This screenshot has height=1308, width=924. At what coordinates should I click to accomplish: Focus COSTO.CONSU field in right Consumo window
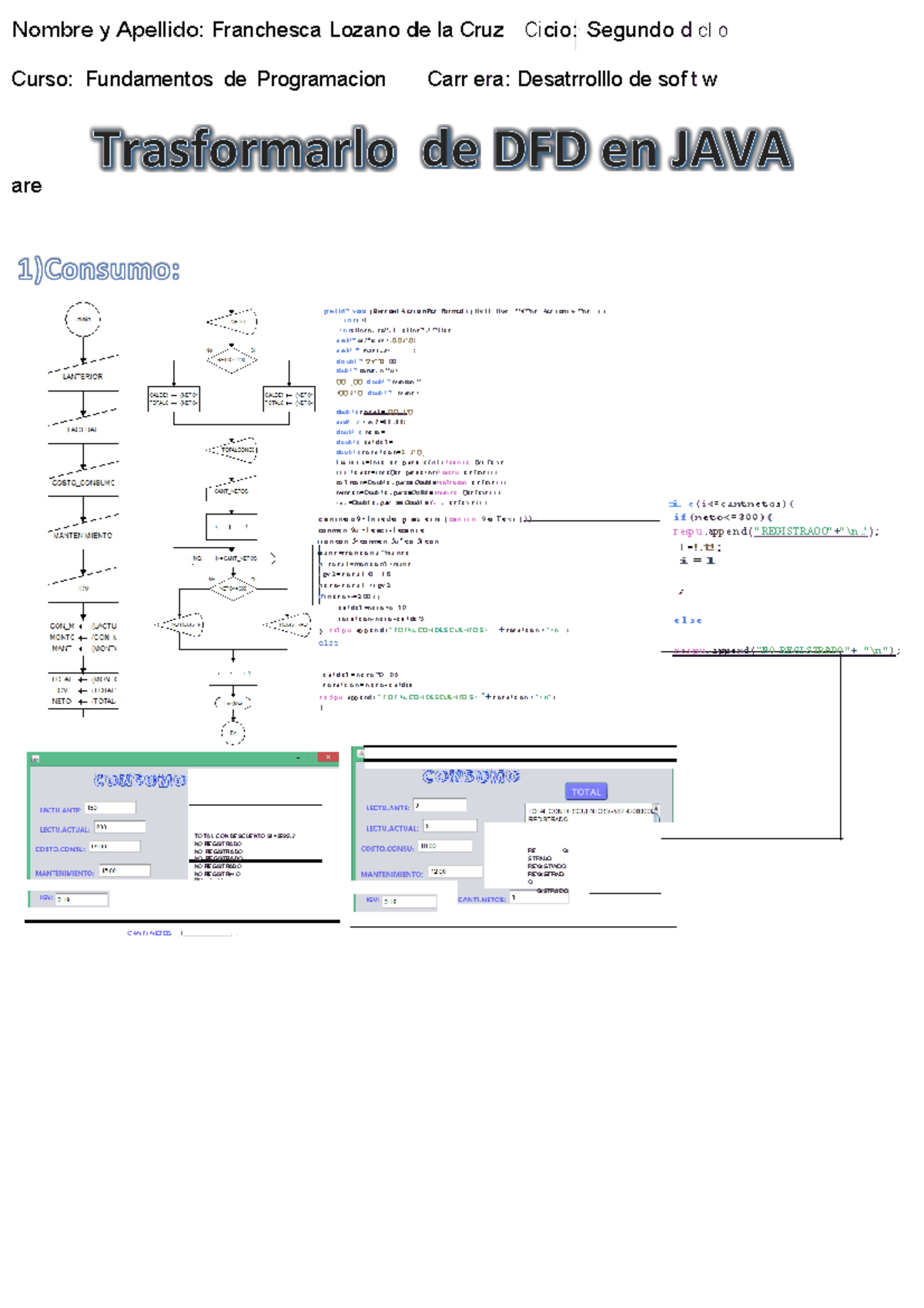point(445,846)
